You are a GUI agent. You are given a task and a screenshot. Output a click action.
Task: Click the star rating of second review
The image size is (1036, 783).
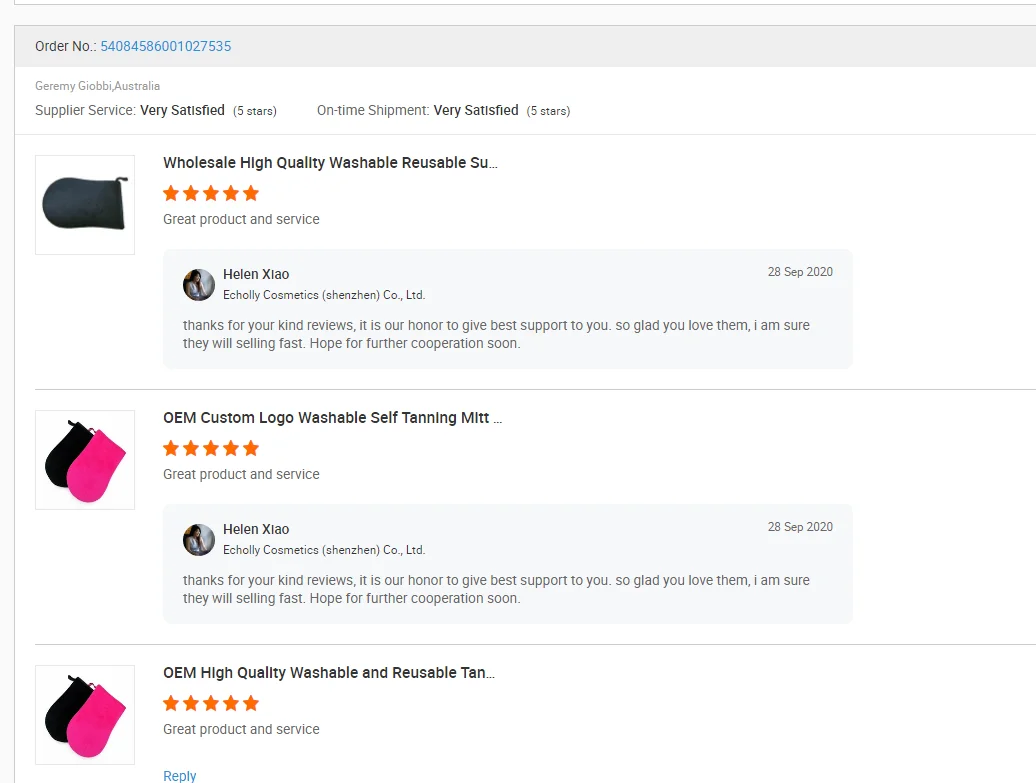(211, 448)
